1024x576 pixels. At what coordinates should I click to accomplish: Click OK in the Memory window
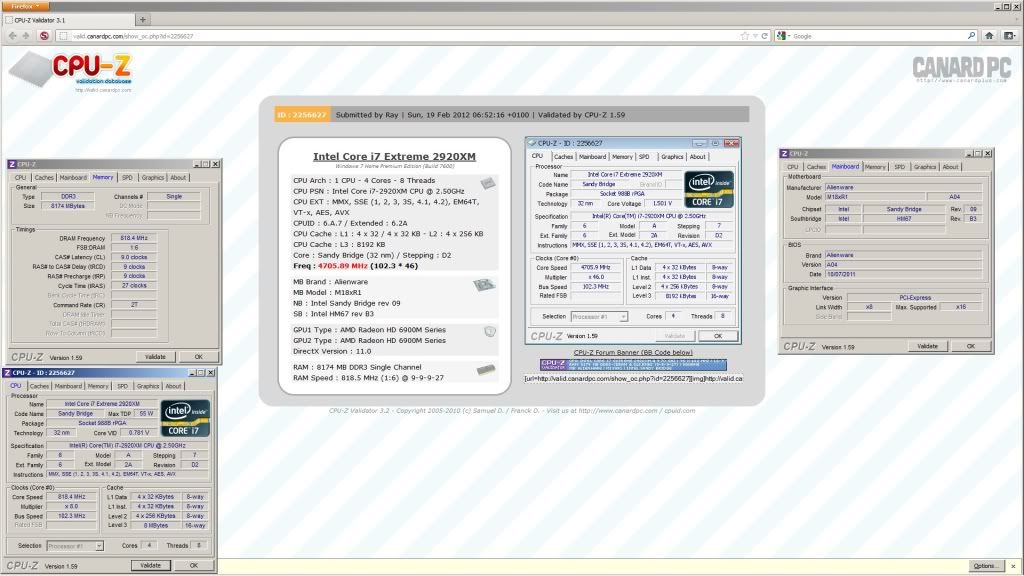tap(199, 357)
